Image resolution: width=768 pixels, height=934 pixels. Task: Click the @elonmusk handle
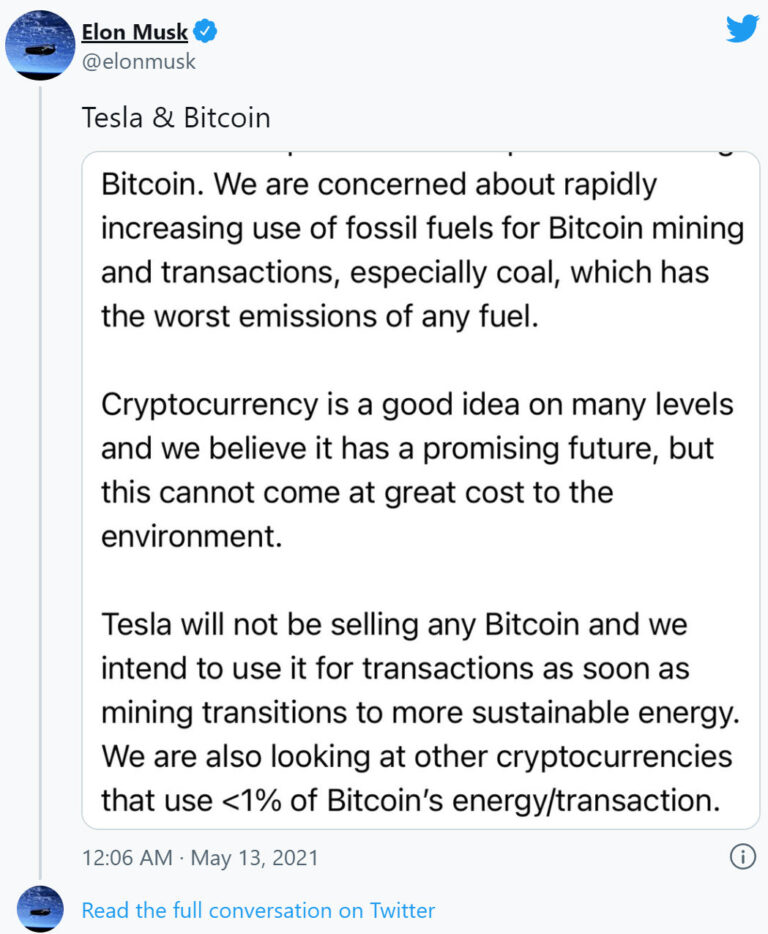[x=138, y=62]
